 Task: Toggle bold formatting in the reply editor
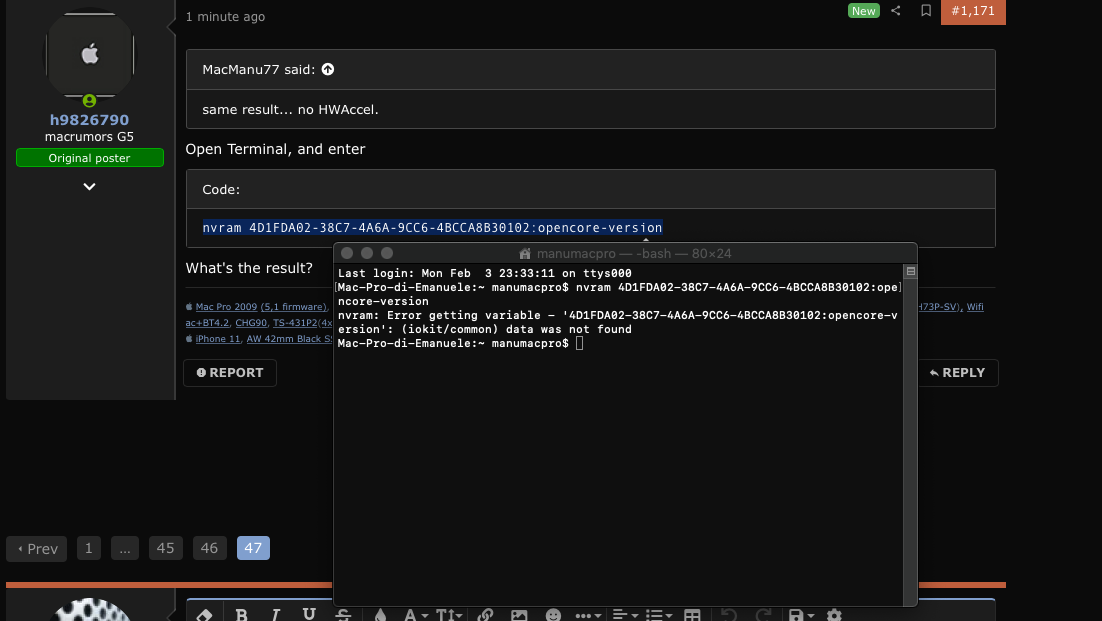click(241, 615)
